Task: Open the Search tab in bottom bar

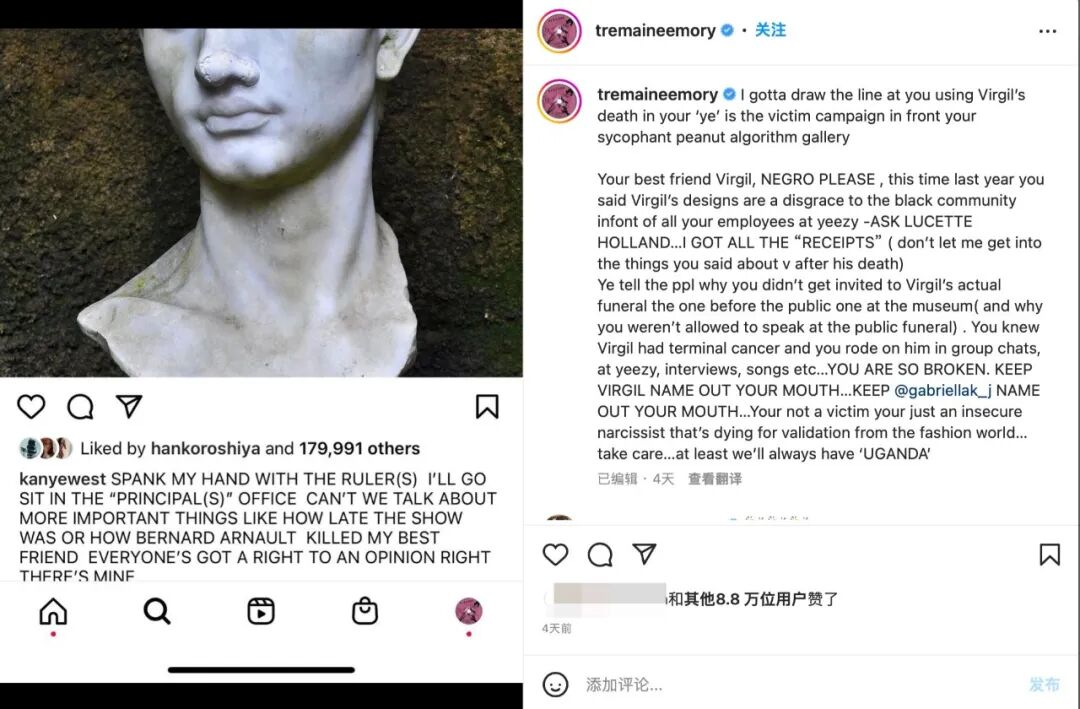Action: pos(157,611)
